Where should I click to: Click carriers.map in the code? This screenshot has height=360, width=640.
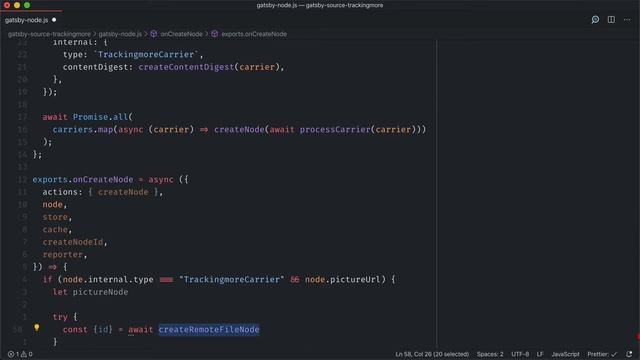click(x=83, y=129)
